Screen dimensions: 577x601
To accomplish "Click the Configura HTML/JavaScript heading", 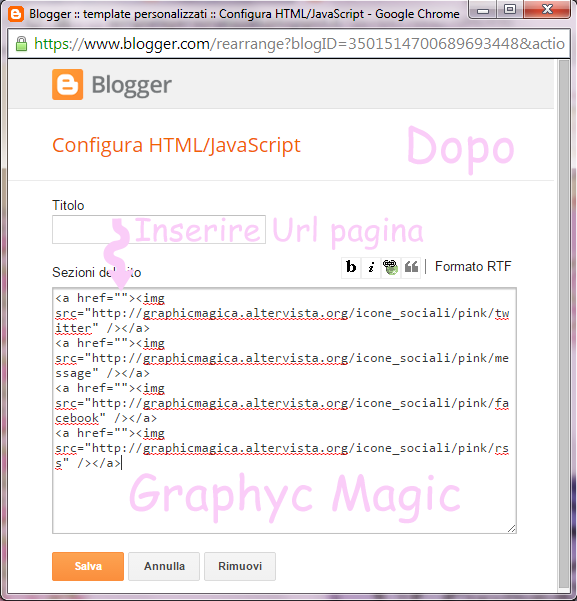I will (x=176, y=145).
